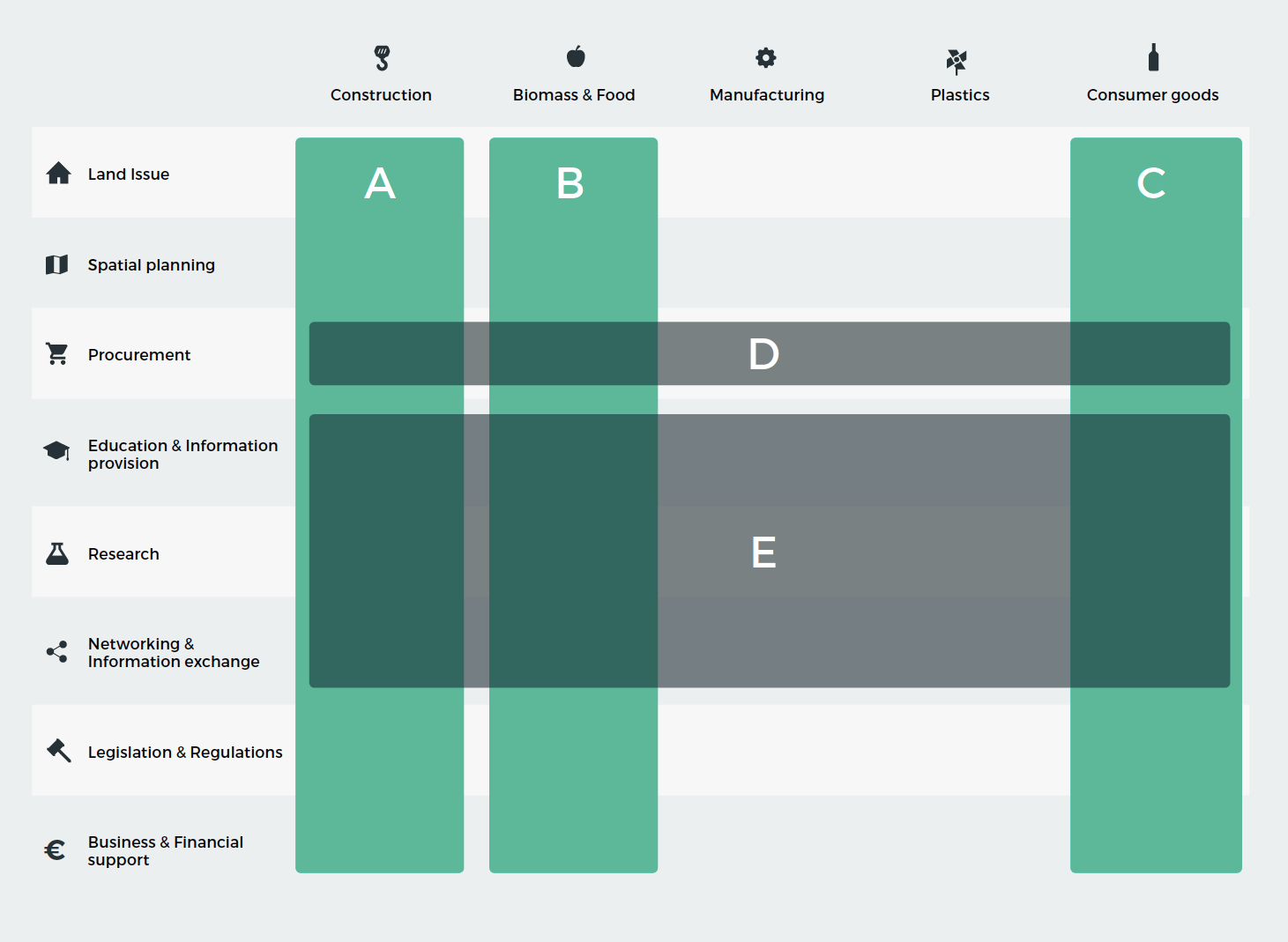Screen dimensions: 1288x942
Task: Click the green column labeled C
Action: pyautogui.click(x=1156, y=505)
